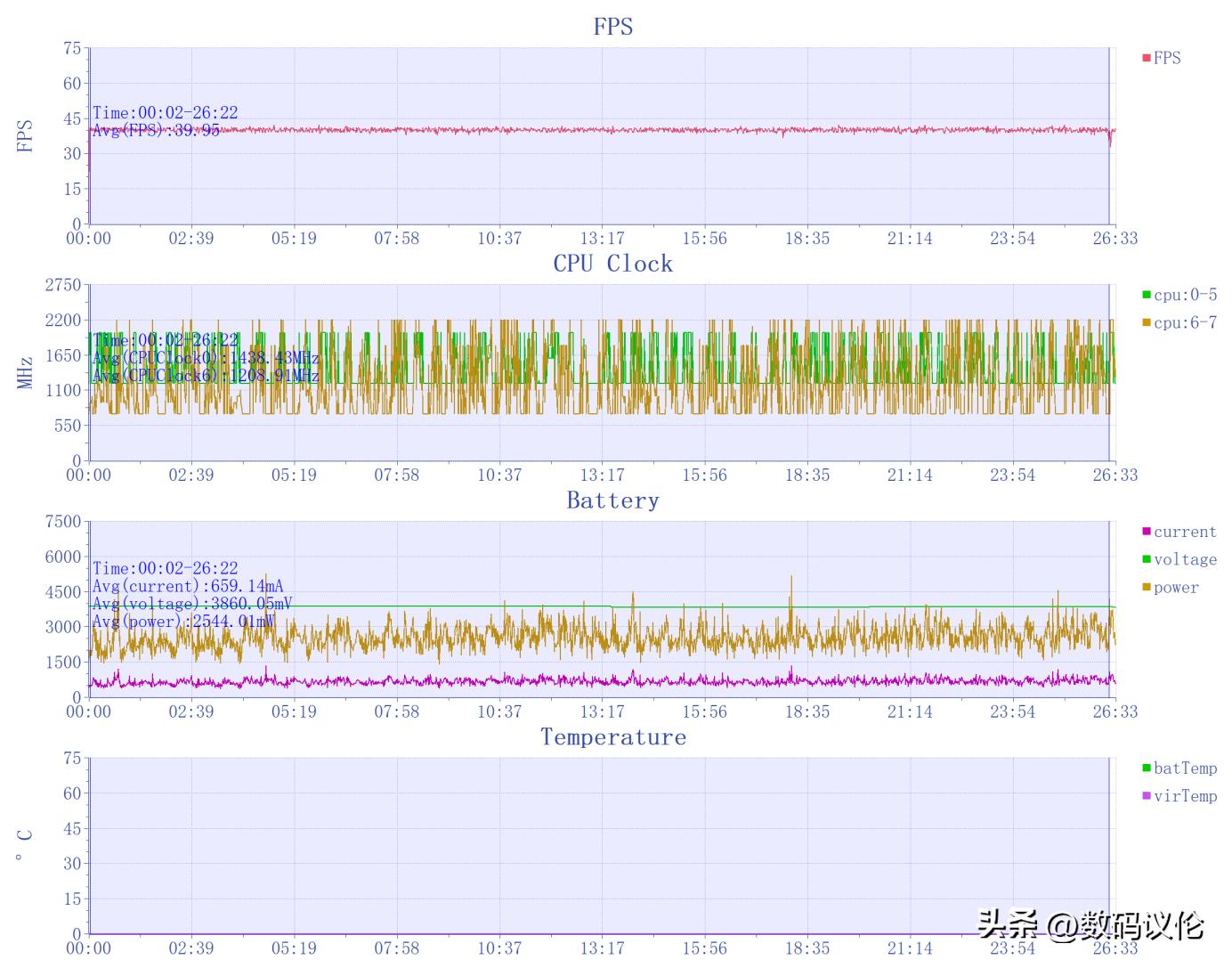
Task: Click the Avg(CPUClock0) 1438.43MHz annotation
Action: pyautogui.click(x=206, y=358)
